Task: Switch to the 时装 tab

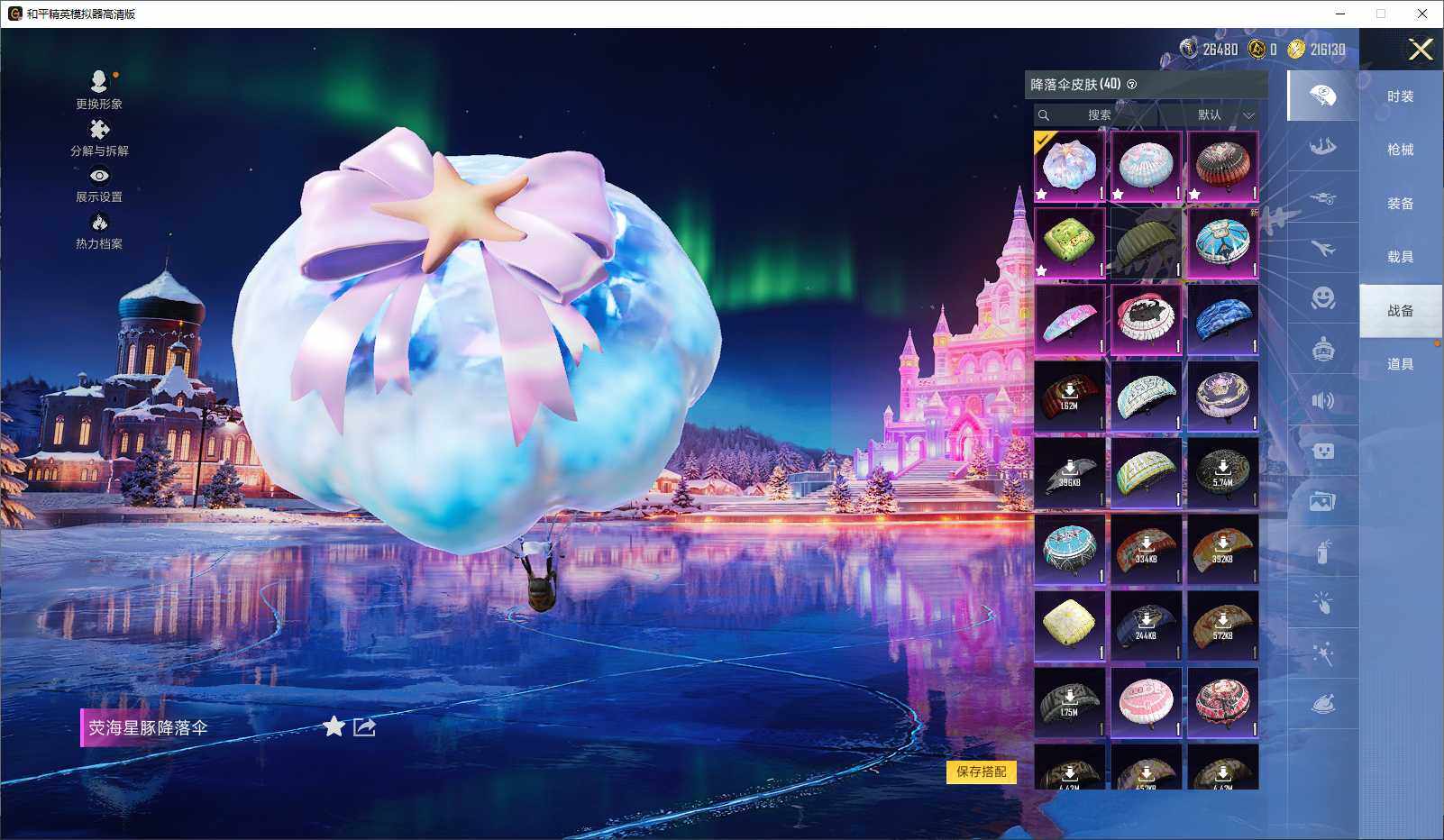Action: click(x=1400, y=96)
